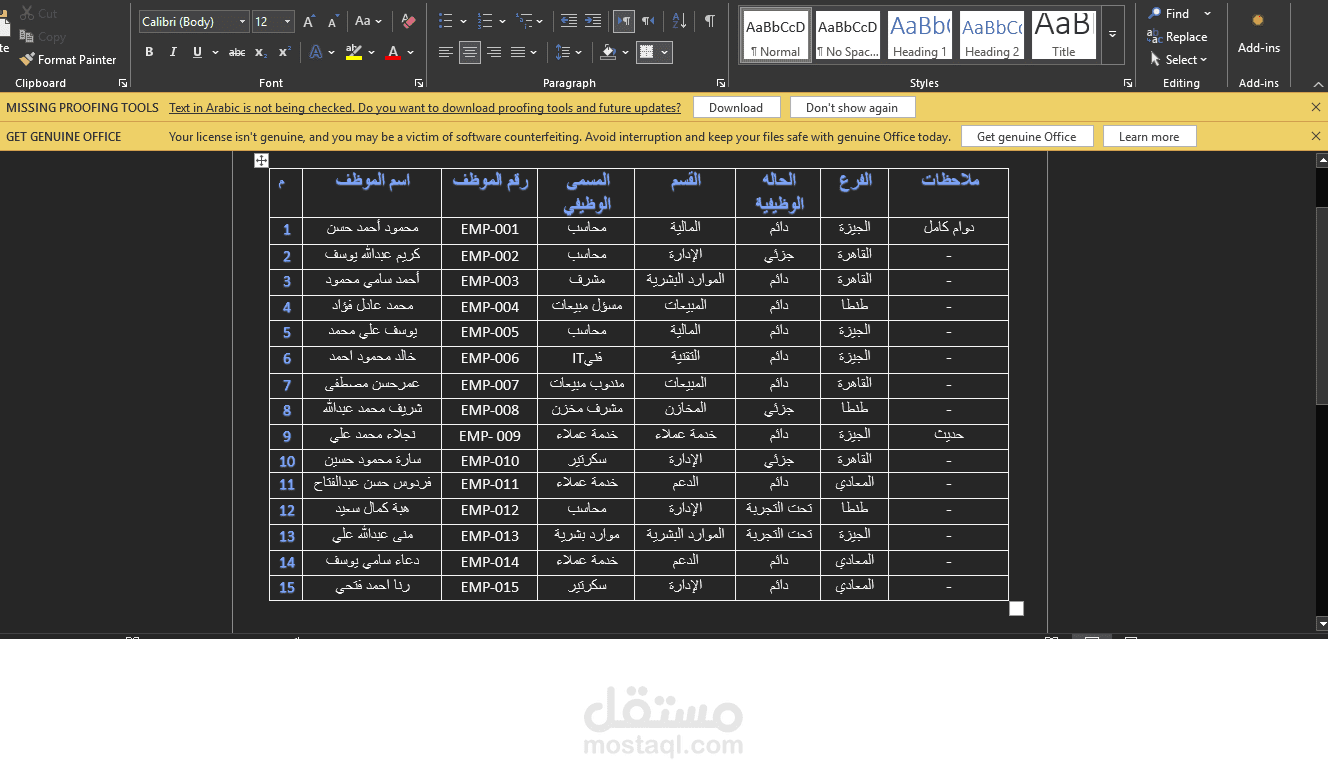The width and height of the screenshot is (1328, 774).
Task: Click Get genuine Office button
Action: click(1027, 136)
